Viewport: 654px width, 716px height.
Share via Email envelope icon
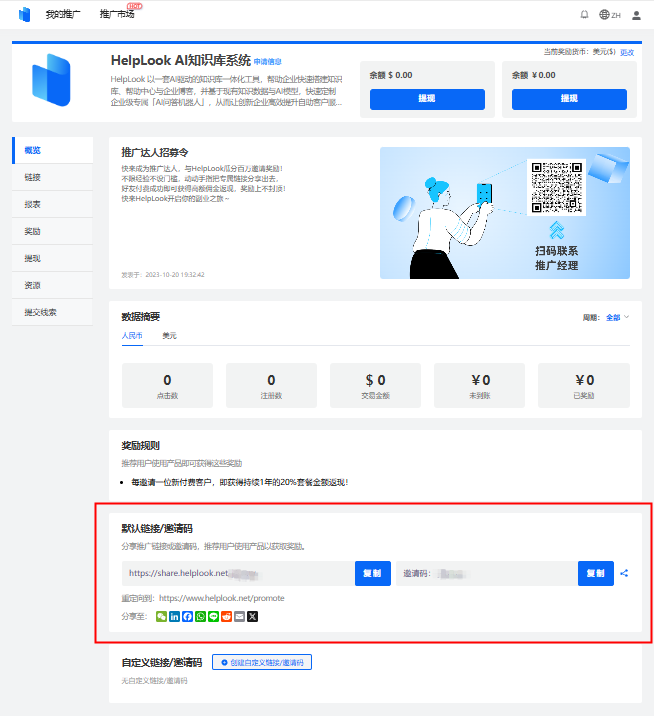click(239, 616)
